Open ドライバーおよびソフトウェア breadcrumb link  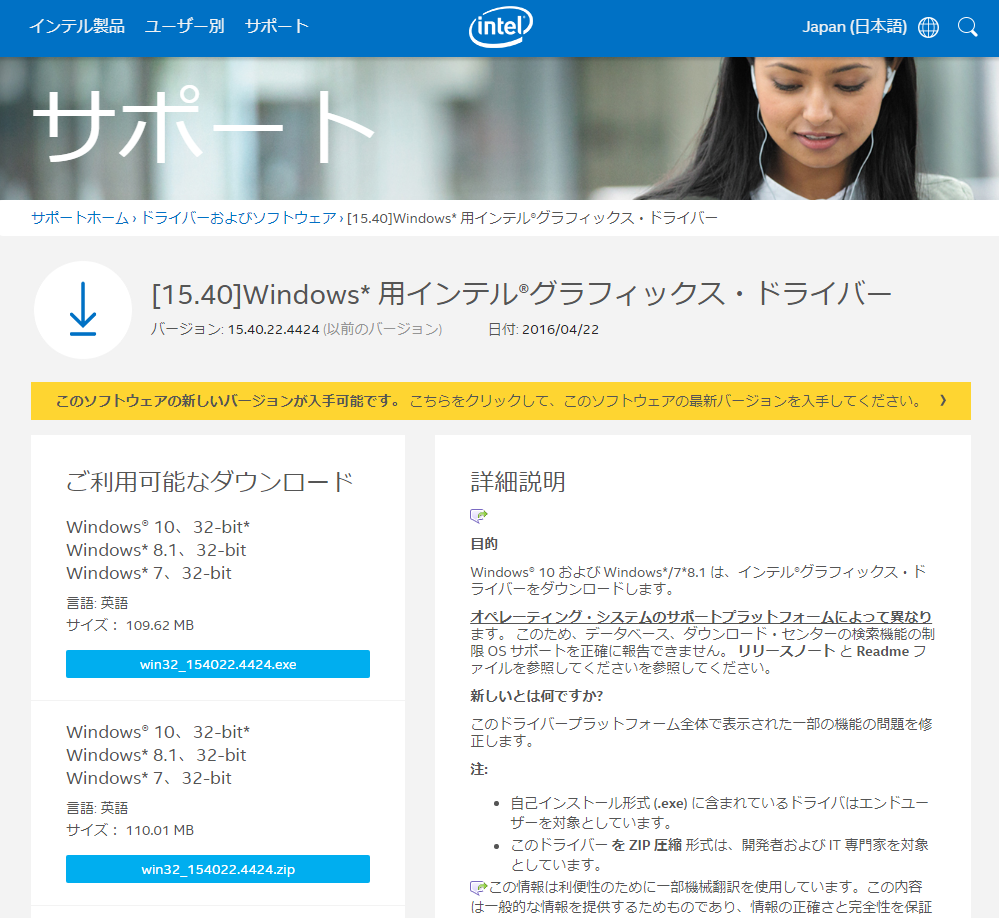(x=238, y=218)
